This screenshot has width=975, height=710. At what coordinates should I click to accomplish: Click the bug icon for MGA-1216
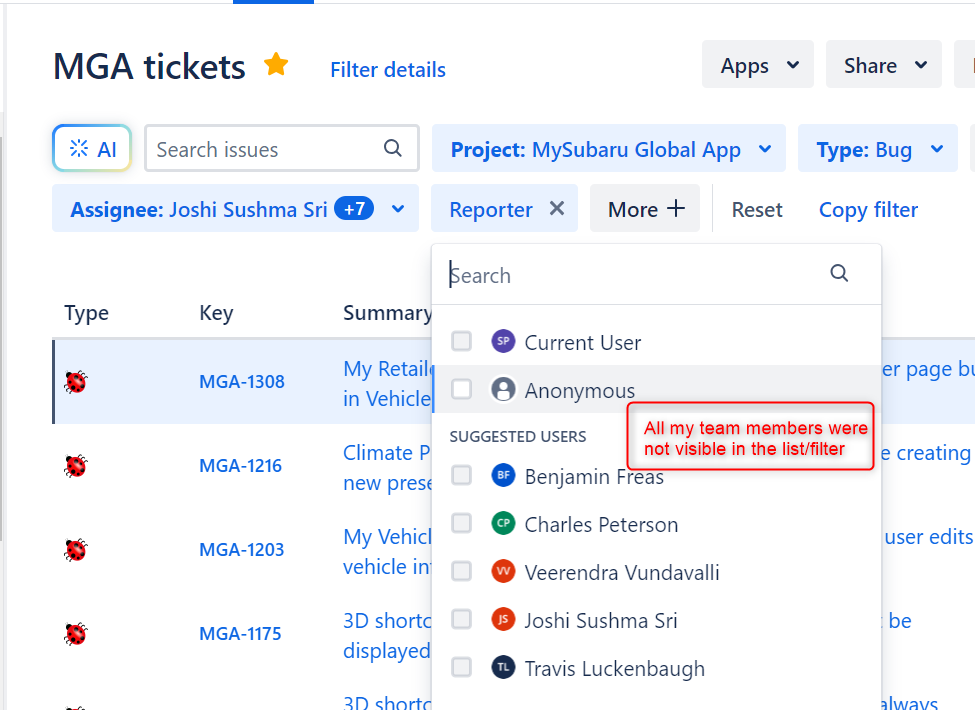tap(76, 465)
